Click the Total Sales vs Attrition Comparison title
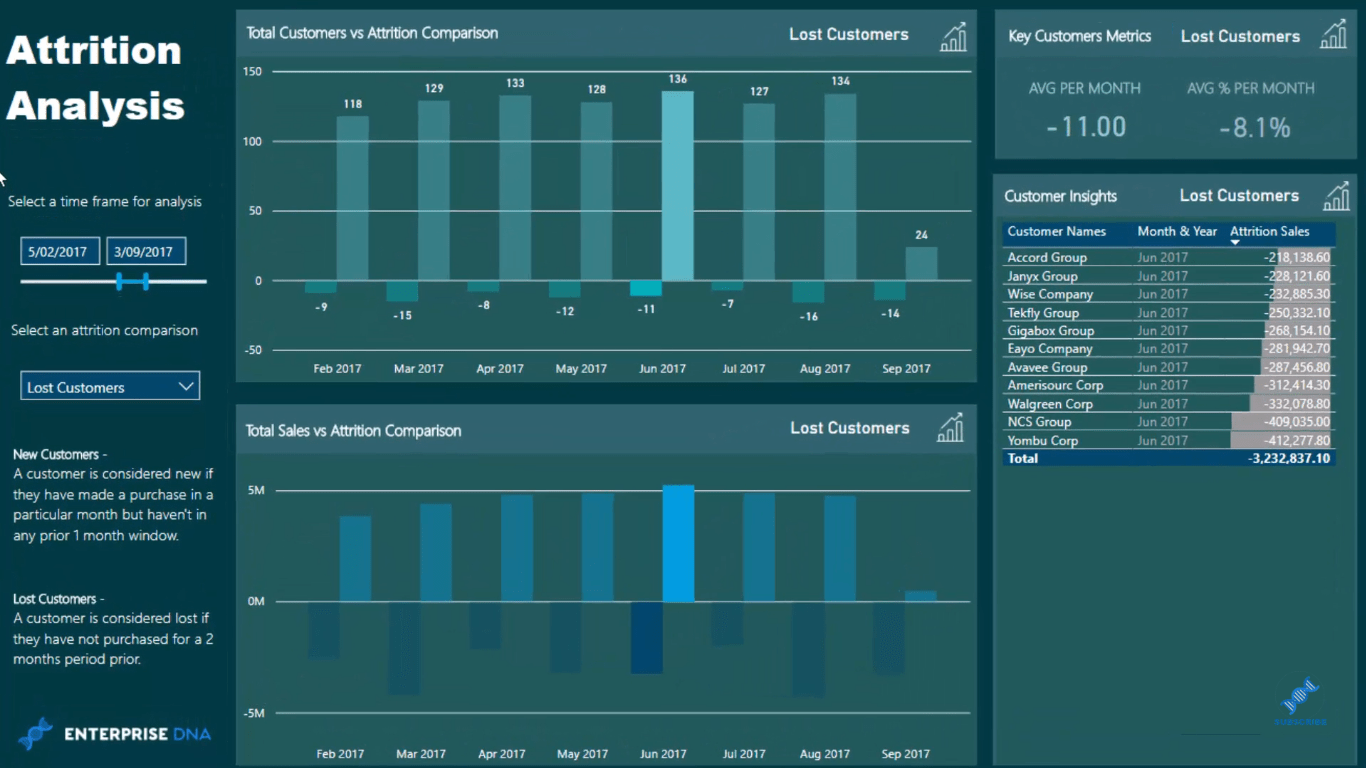This screenshot has height=768, width=1366. [354, 431]
